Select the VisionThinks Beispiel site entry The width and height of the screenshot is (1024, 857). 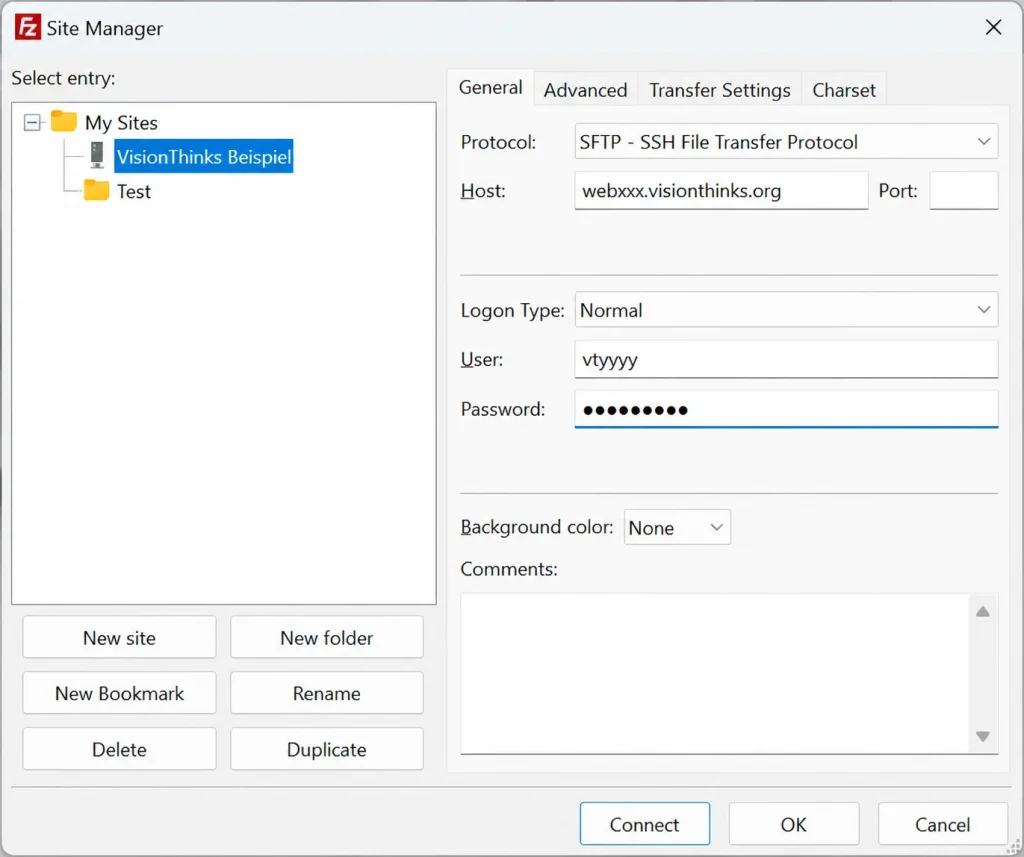pyautogui.click(x=203, y=156)
